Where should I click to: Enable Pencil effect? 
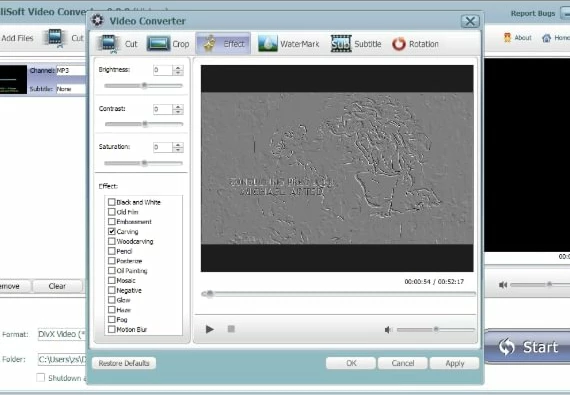click(112, 251)
